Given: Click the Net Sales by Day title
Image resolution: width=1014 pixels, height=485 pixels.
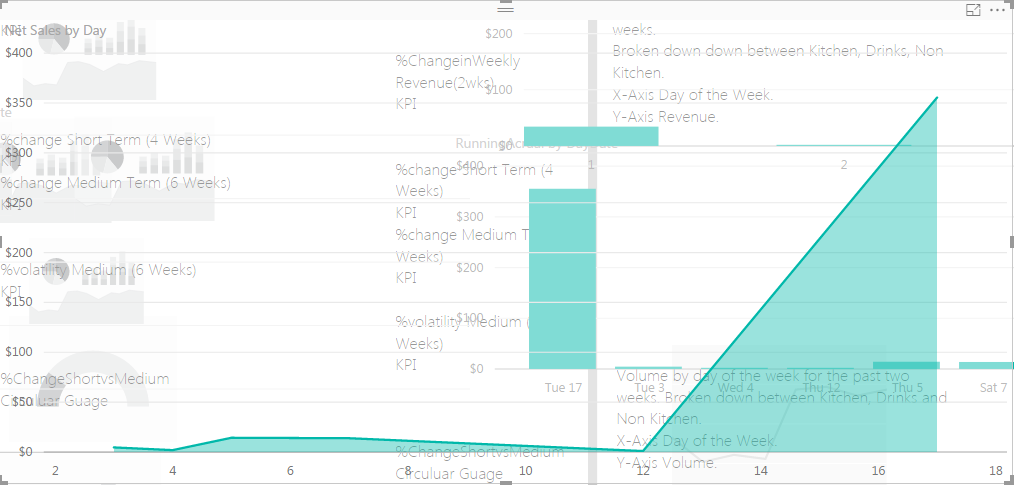Looking at the screenshot, I should 56,30.
